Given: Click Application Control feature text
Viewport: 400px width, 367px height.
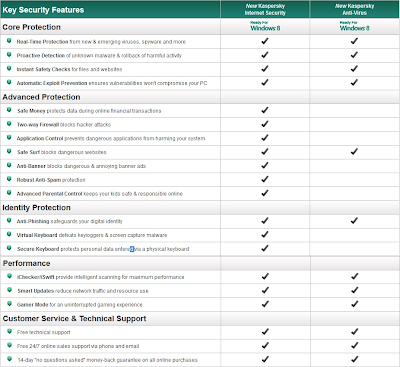Looking at the screenshot, I should [x=111, y=139].
